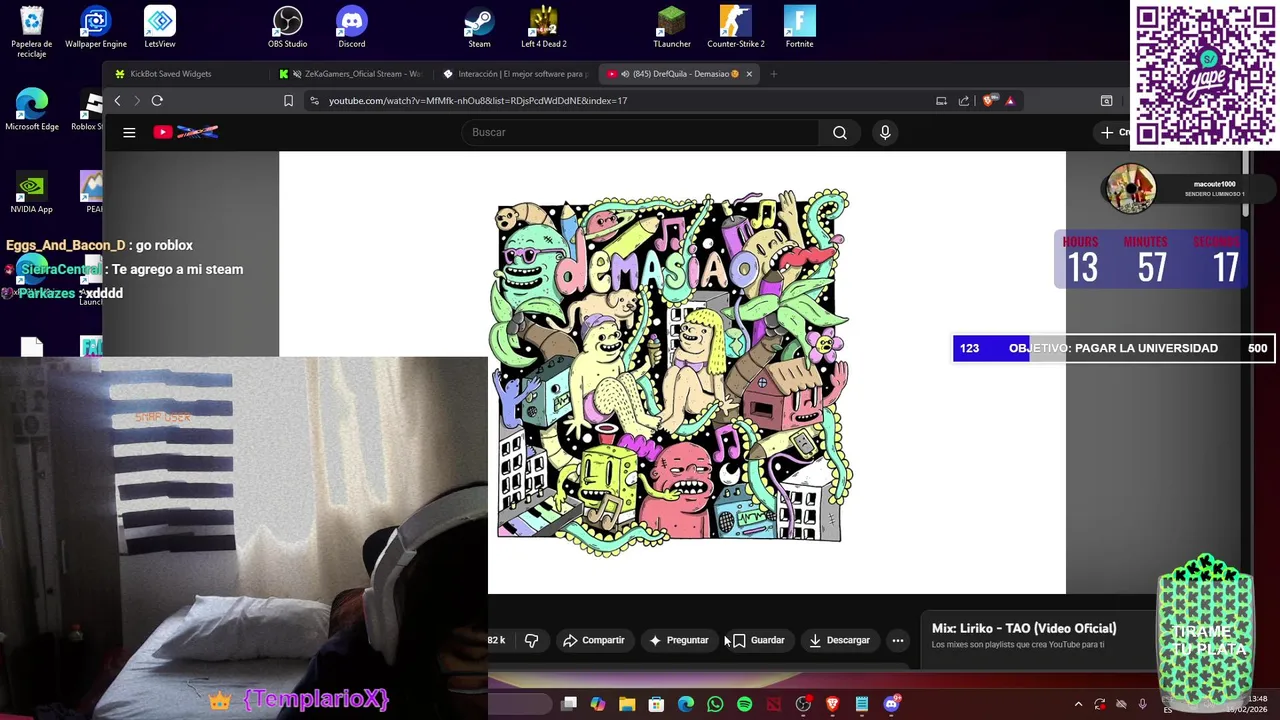The width and height of the screenshot is (1280, 720).
Task: Click Guardar to save video
Action: (759, 640)
